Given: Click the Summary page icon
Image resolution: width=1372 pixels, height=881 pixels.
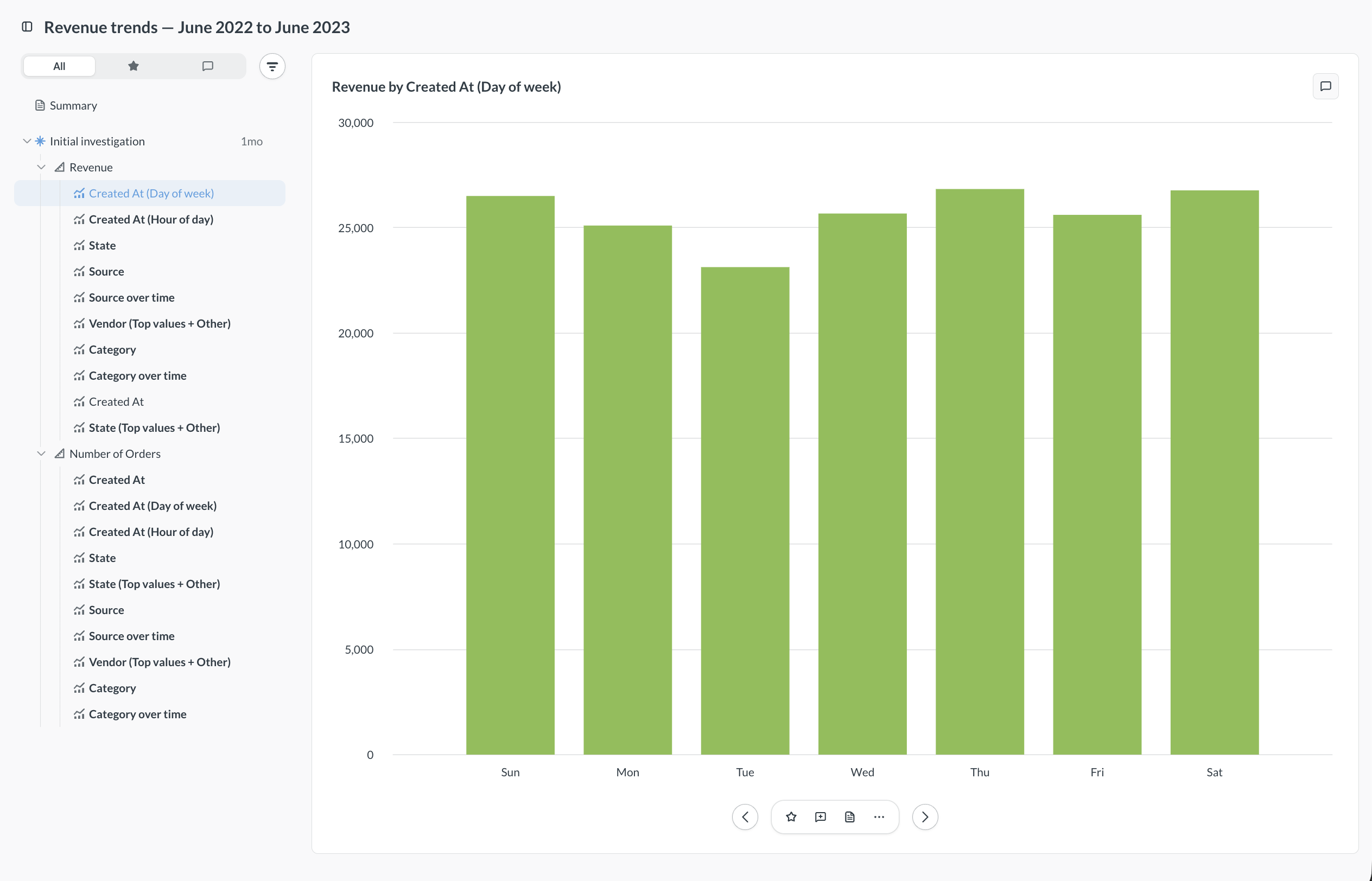Looking at the screenshot, I should click(40, 105).
